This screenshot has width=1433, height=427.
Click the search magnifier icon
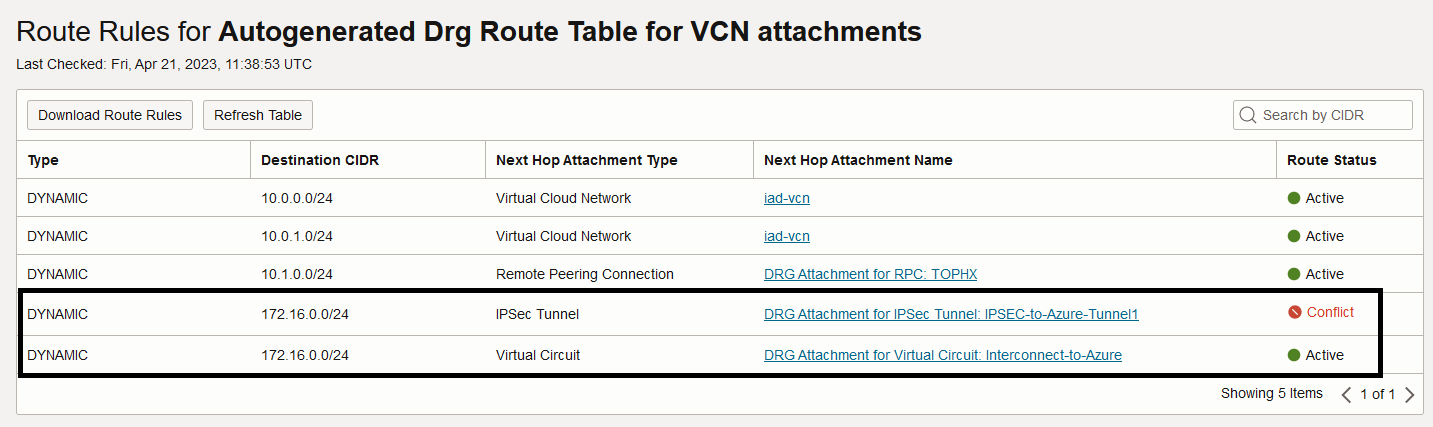click(1247, 115)
